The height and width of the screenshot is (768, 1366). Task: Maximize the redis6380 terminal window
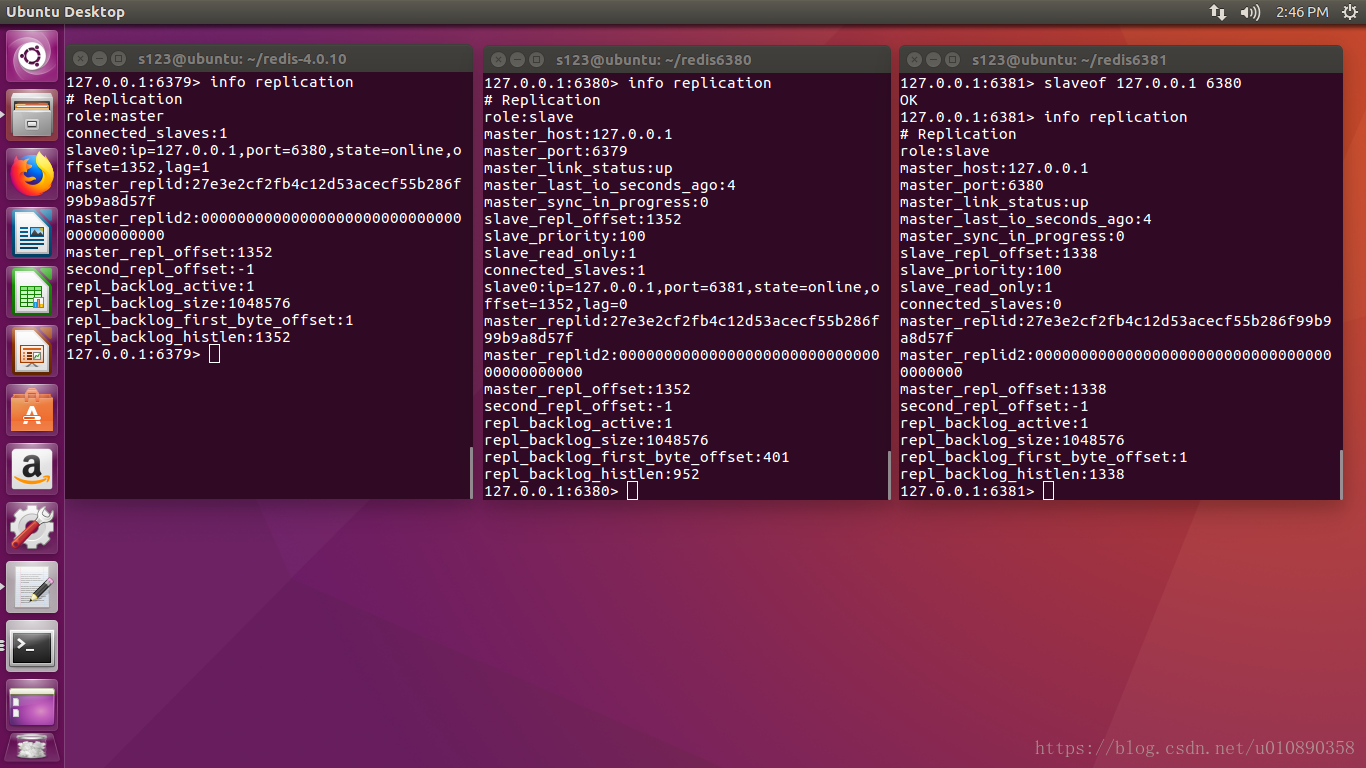click(536, 59)
